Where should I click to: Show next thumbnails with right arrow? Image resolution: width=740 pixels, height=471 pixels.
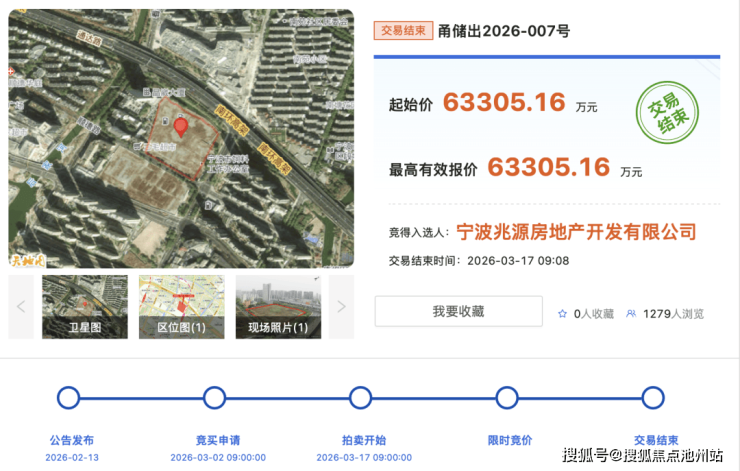click(341, 306)
